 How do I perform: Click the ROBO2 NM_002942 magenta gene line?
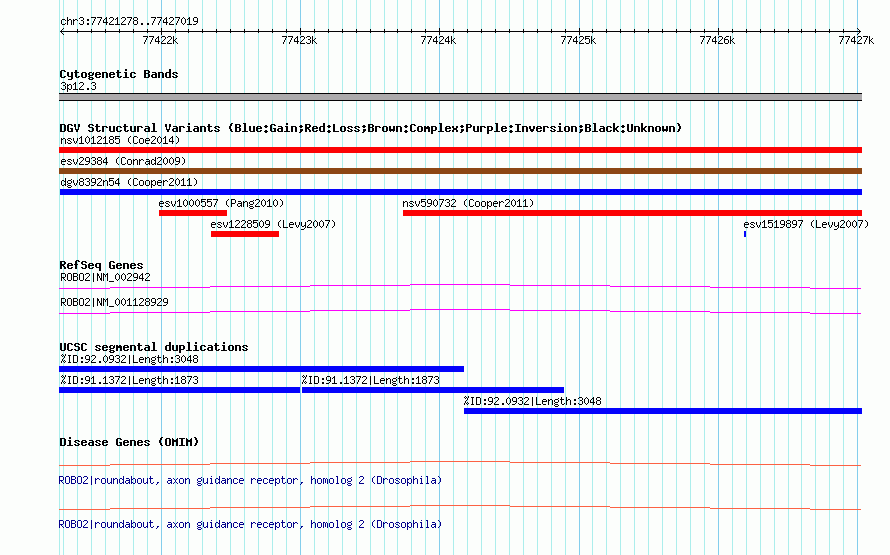pos(460,286)
